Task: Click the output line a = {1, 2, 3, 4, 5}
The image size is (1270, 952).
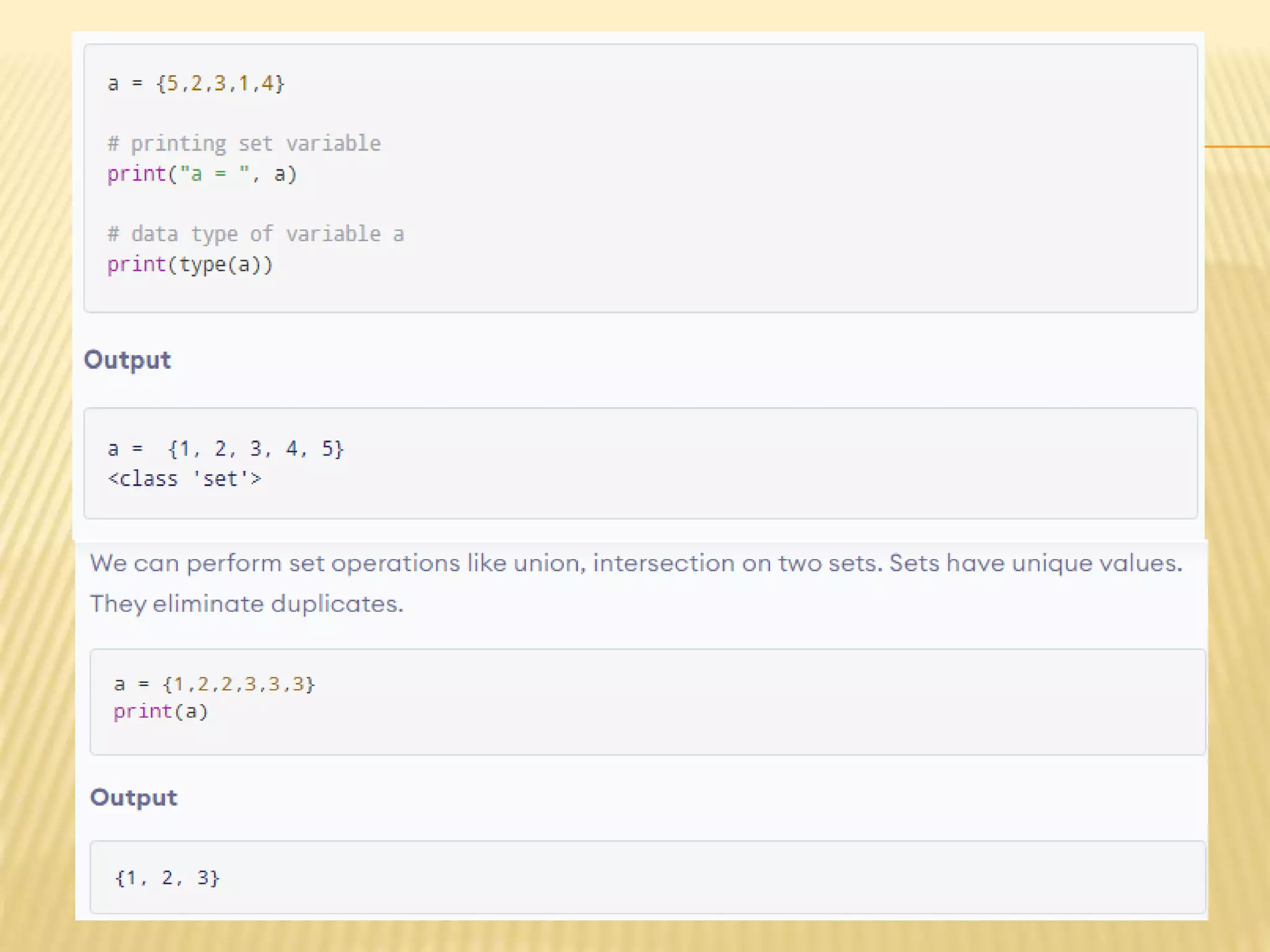Action: point(226,448)
